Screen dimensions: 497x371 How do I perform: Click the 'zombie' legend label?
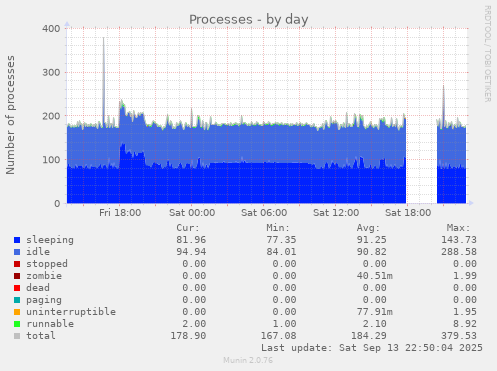(44, 276)
